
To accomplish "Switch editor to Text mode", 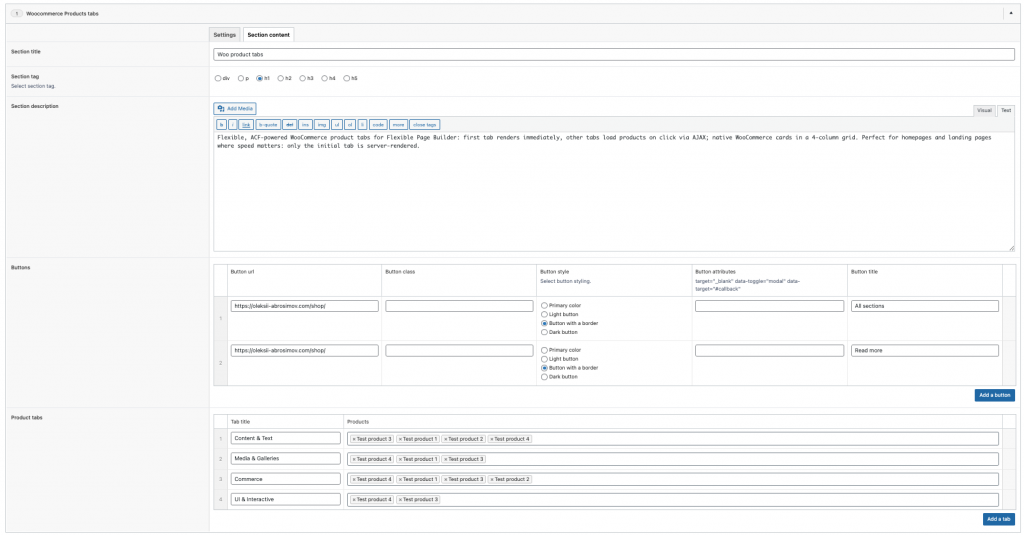I will [1006, 110].
